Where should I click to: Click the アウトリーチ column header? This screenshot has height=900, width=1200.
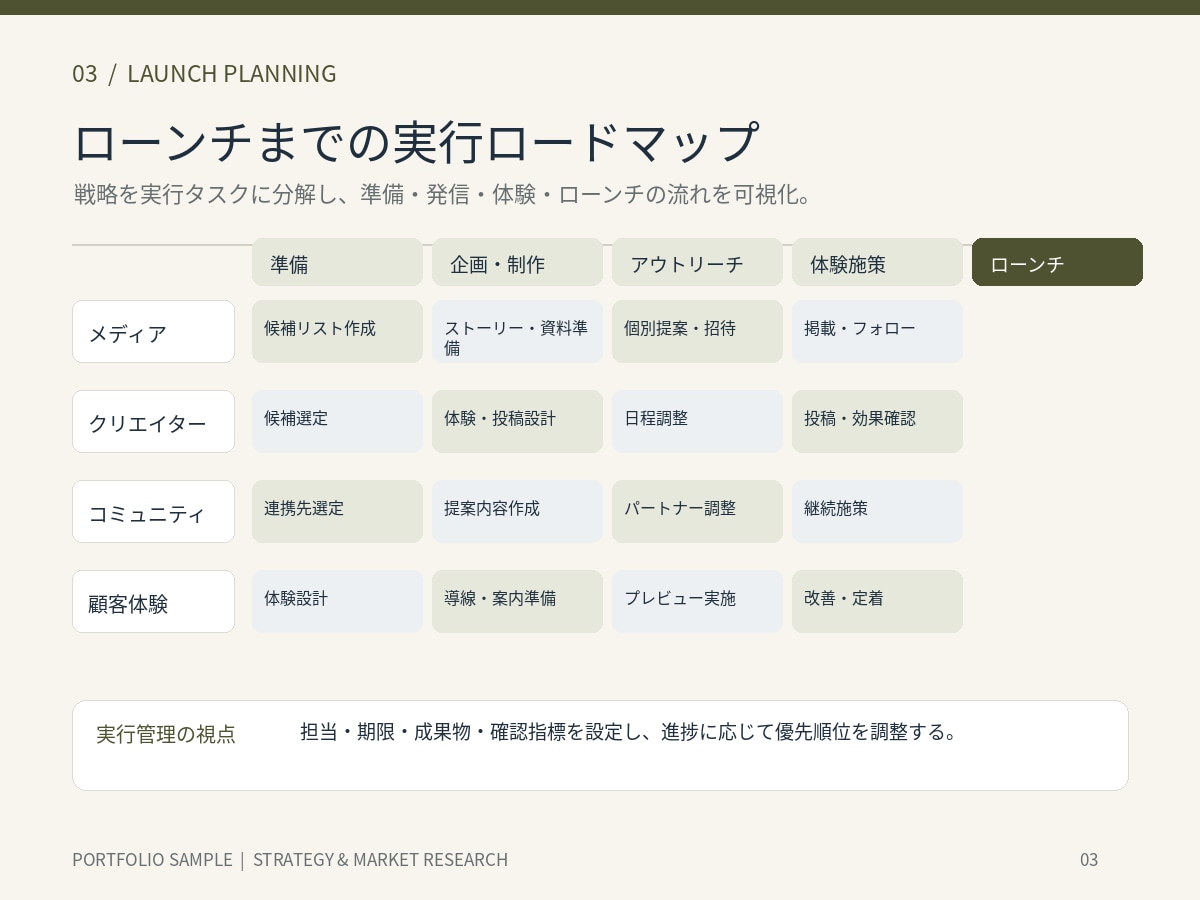pyautogui.click(x=697, y=262)
